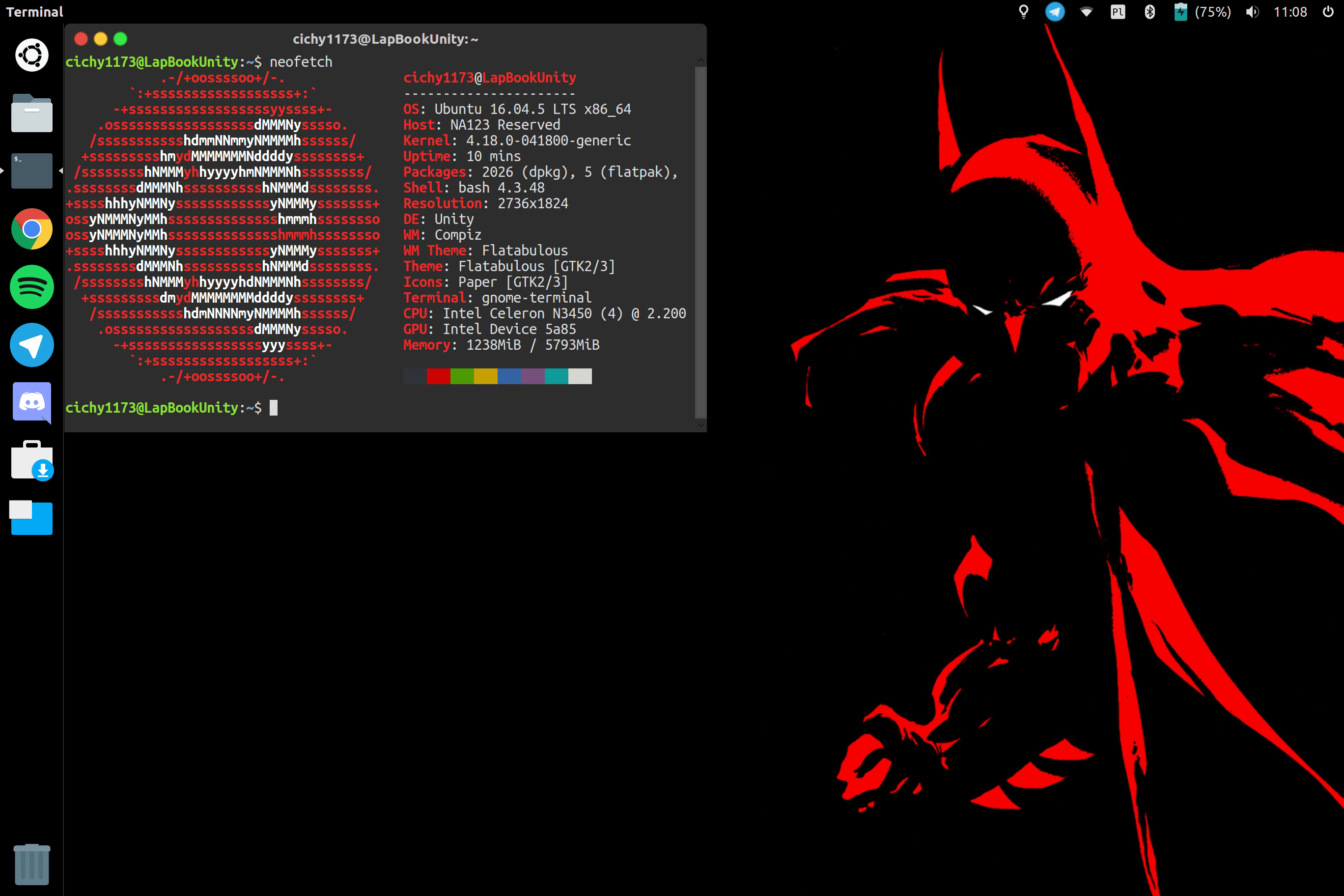Open the battery (75%) indicator
The width and height of the screenshot is (1344, 896).
[x=1203, y=12]
